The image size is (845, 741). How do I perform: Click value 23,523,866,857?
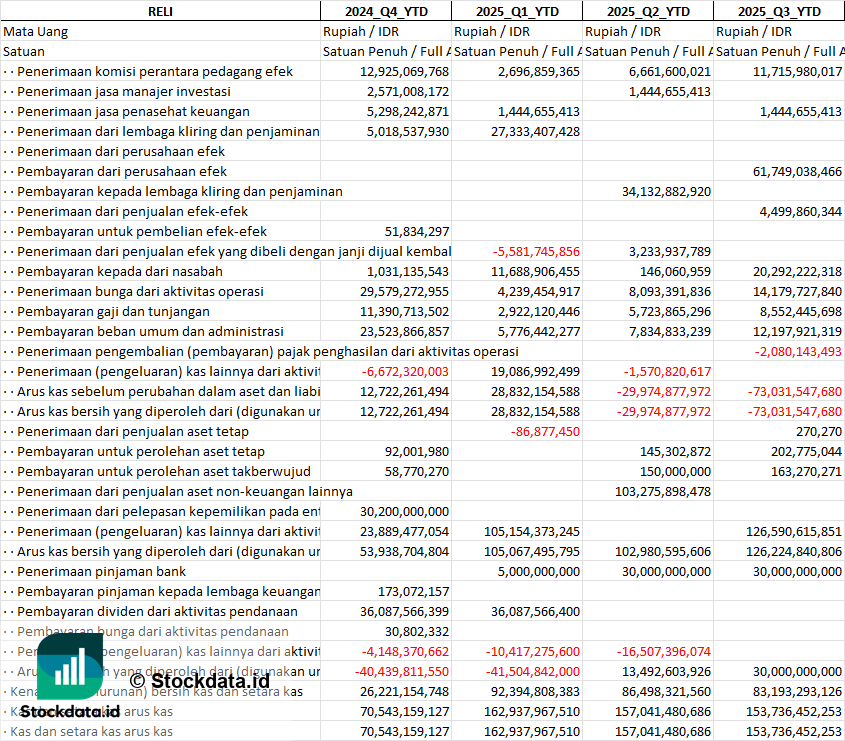(x=404, y=331)
